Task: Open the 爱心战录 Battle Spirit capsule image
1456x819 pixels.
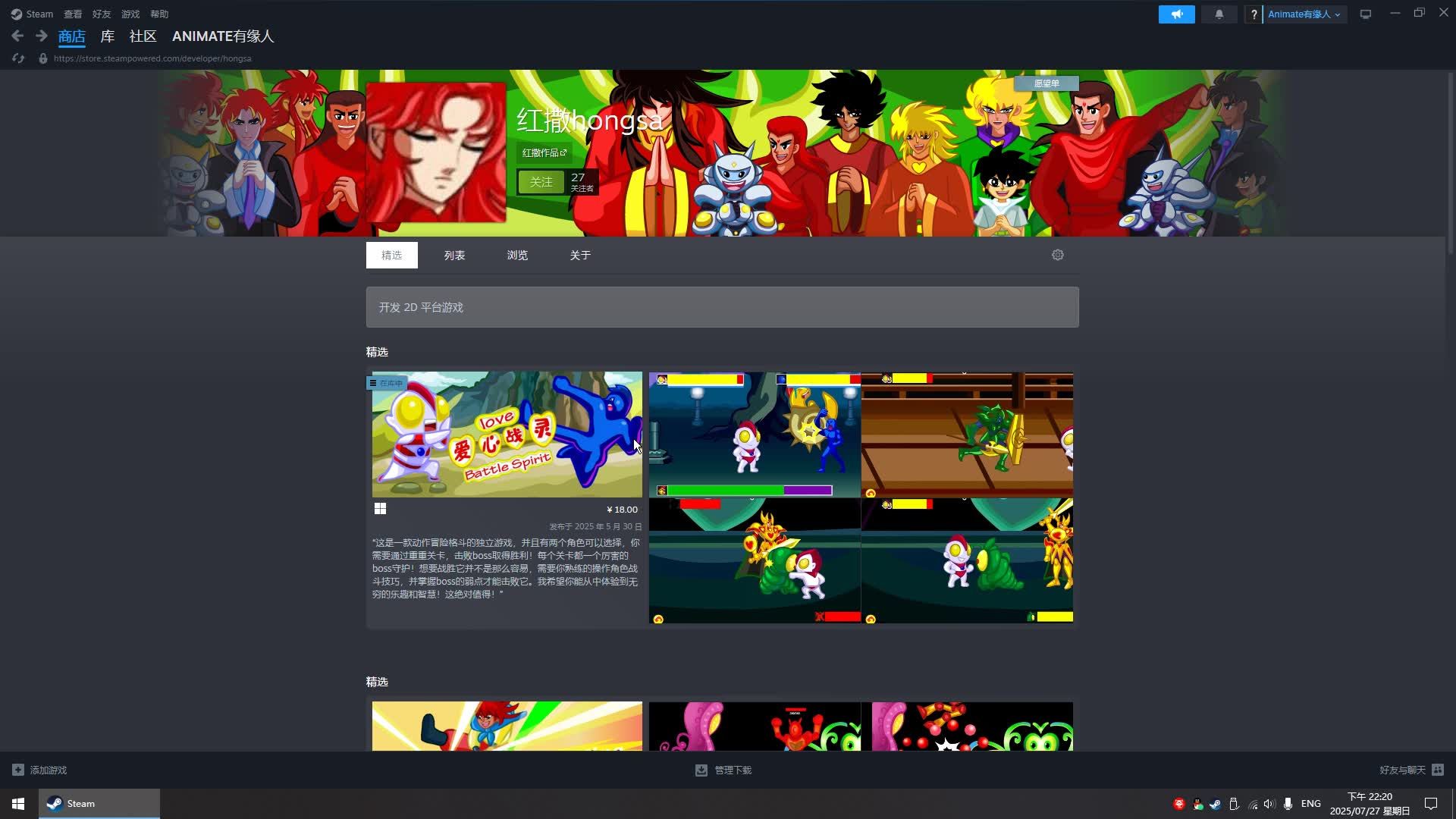Action: point(507,435)
